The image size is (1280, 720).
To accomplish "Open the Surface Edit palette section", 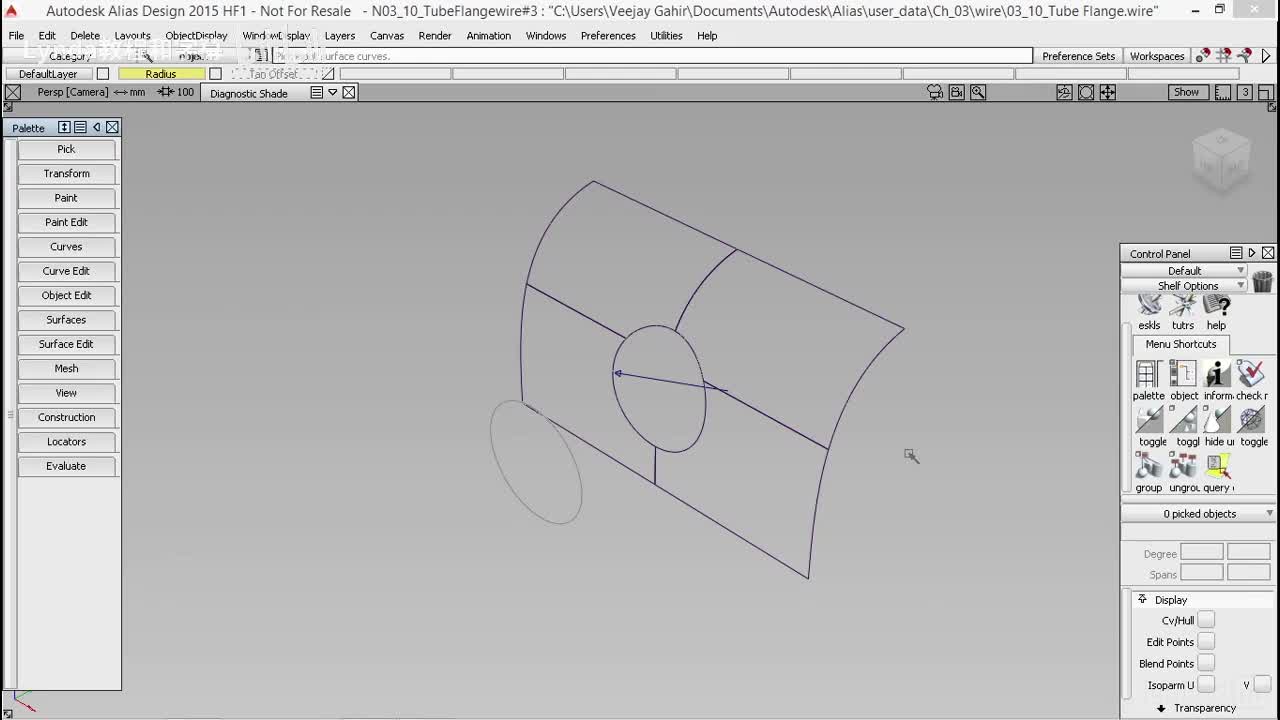I will pyautogui.click(x=66, y=344).
